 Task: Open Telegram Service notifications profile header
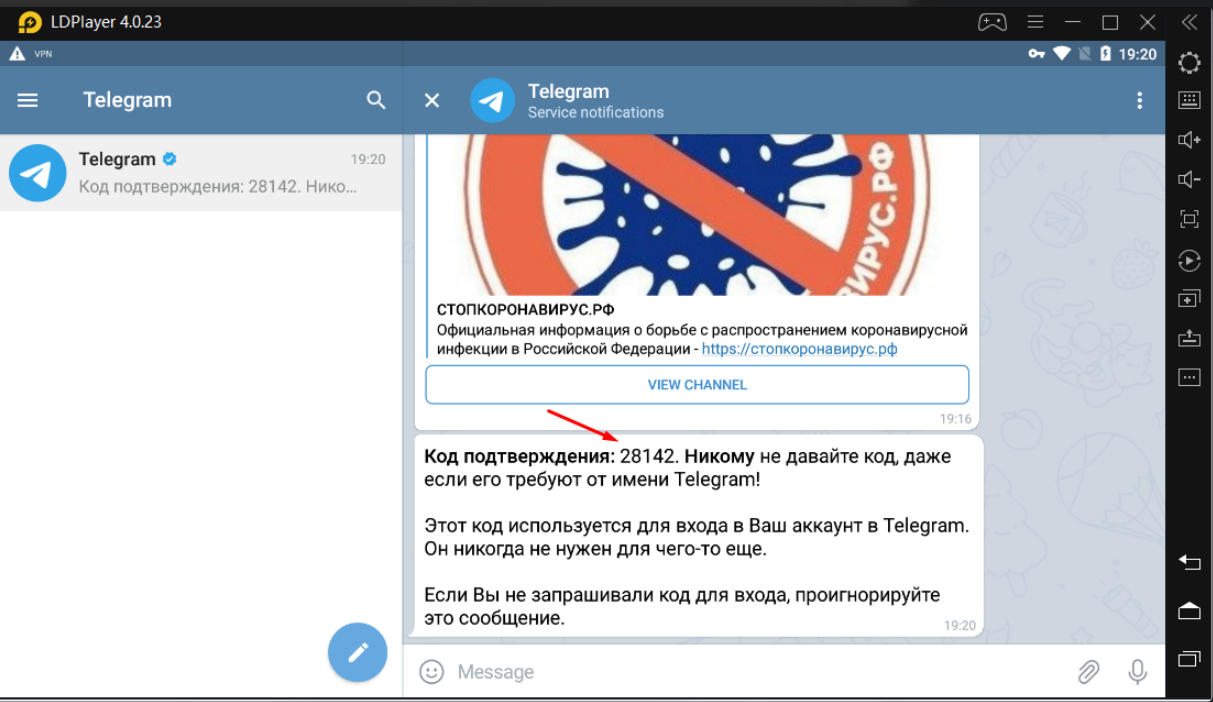pyautogui.click(x=595, y=100)
